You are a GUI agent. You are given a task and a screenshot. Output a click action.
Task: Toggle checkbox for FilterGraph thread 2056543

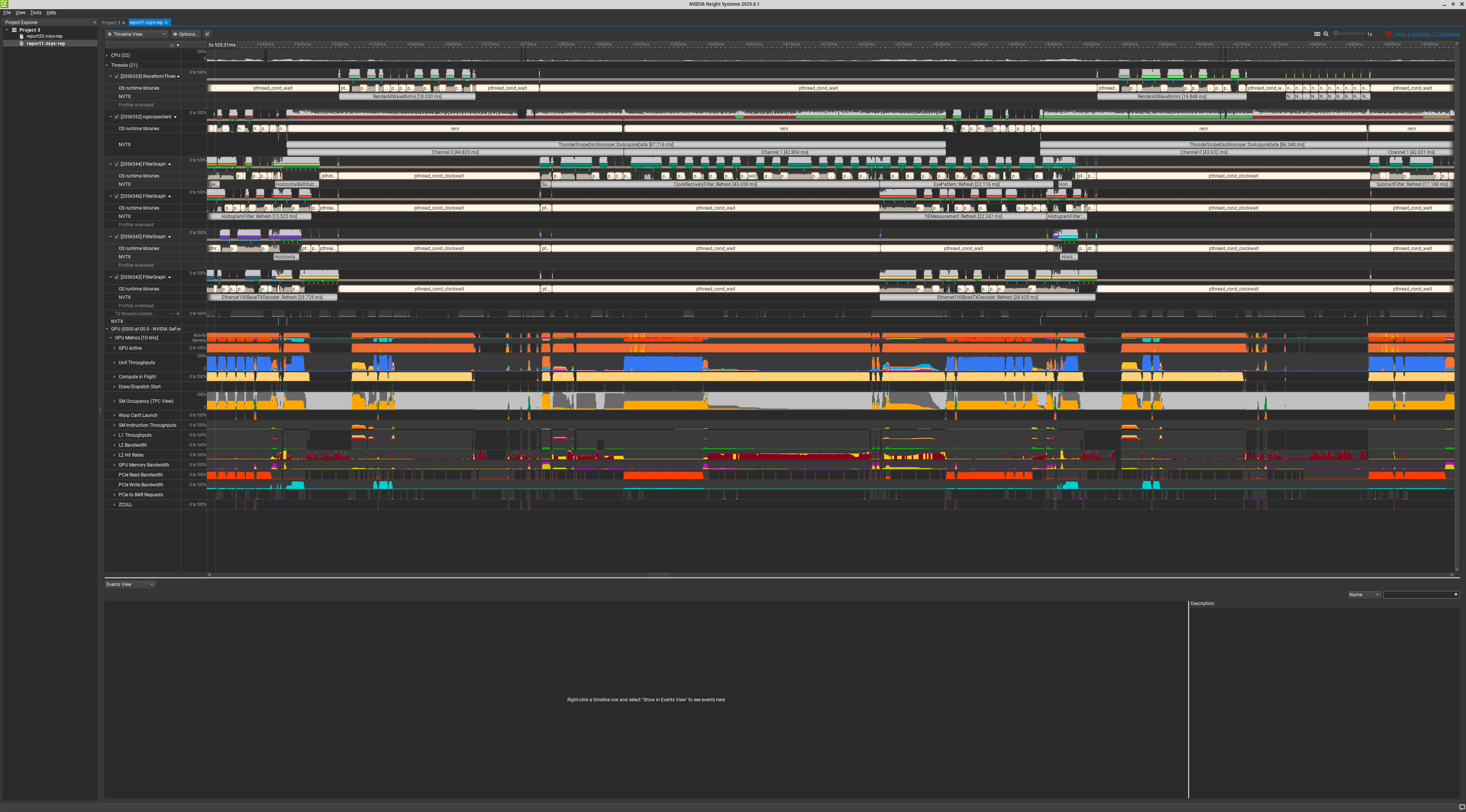pyautogui.click(x=117, y=277)
